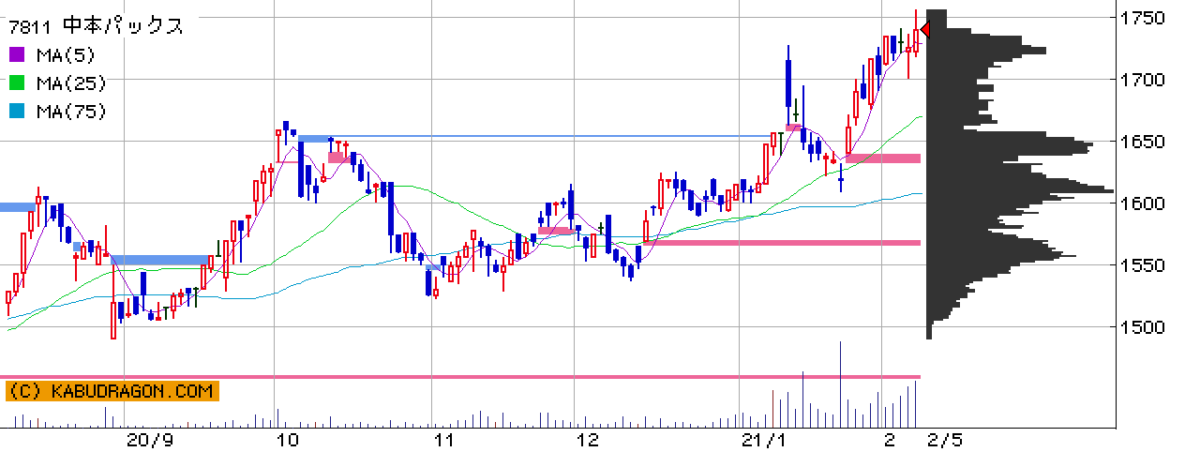This screenshot has width=1200, height=452.
Task: Click the purple MA(5) legend swatch
Action: point(16,54)
